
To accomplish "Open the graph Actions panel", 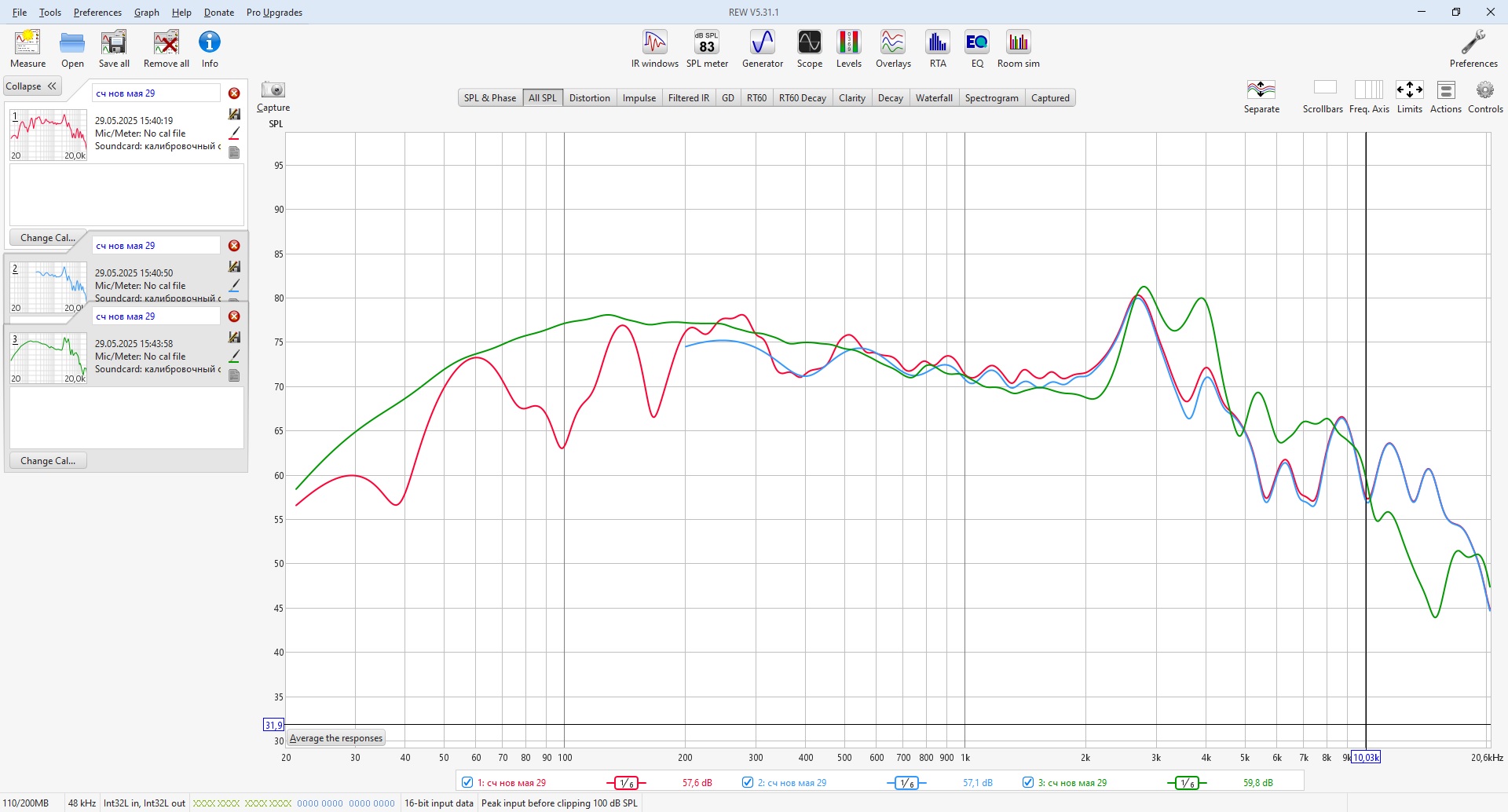I will (1446, 97).
